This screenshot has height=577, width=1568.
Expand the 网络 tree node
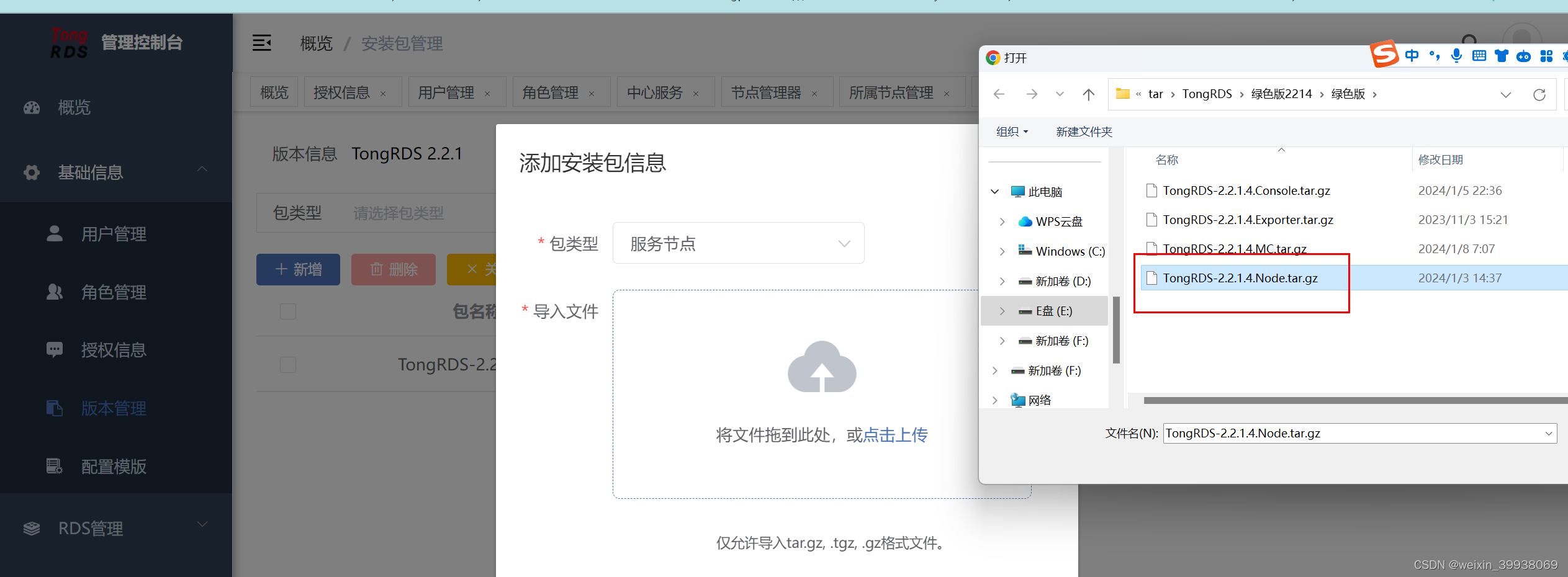(995, 400)
